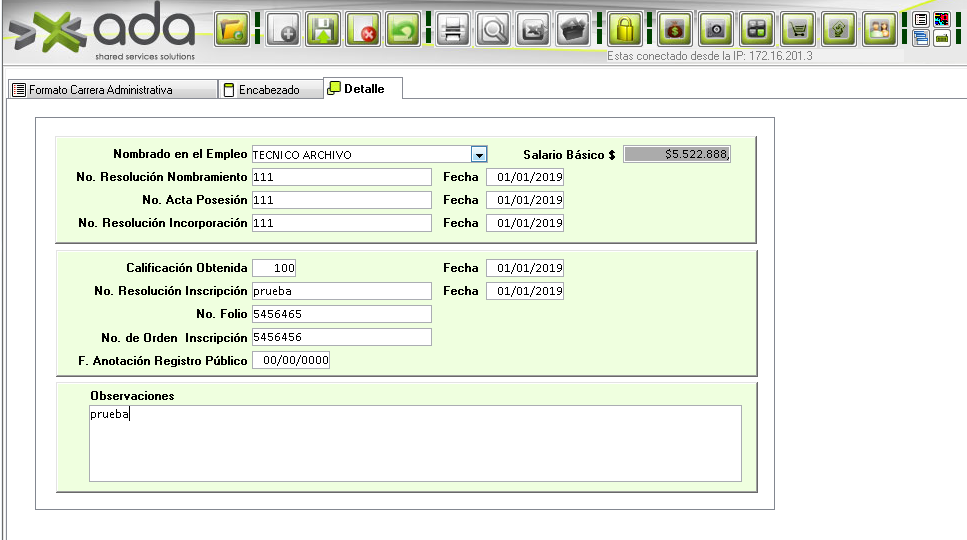
Task: Click the delete record icon with red X
Action: (x=363, y=29)
